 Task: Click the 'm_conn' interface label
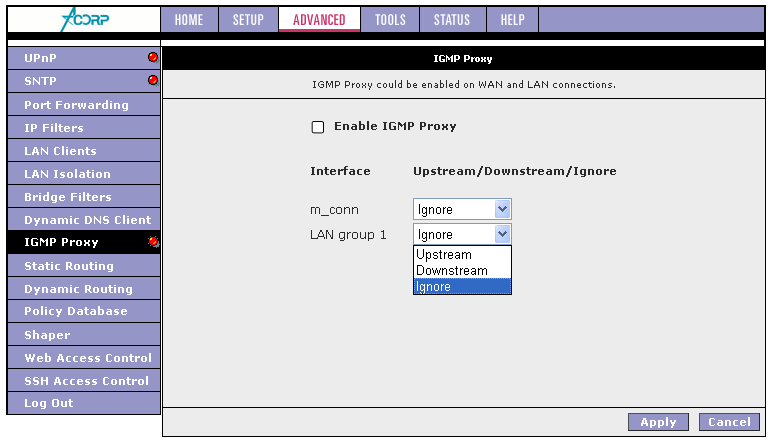coord(334,210)
